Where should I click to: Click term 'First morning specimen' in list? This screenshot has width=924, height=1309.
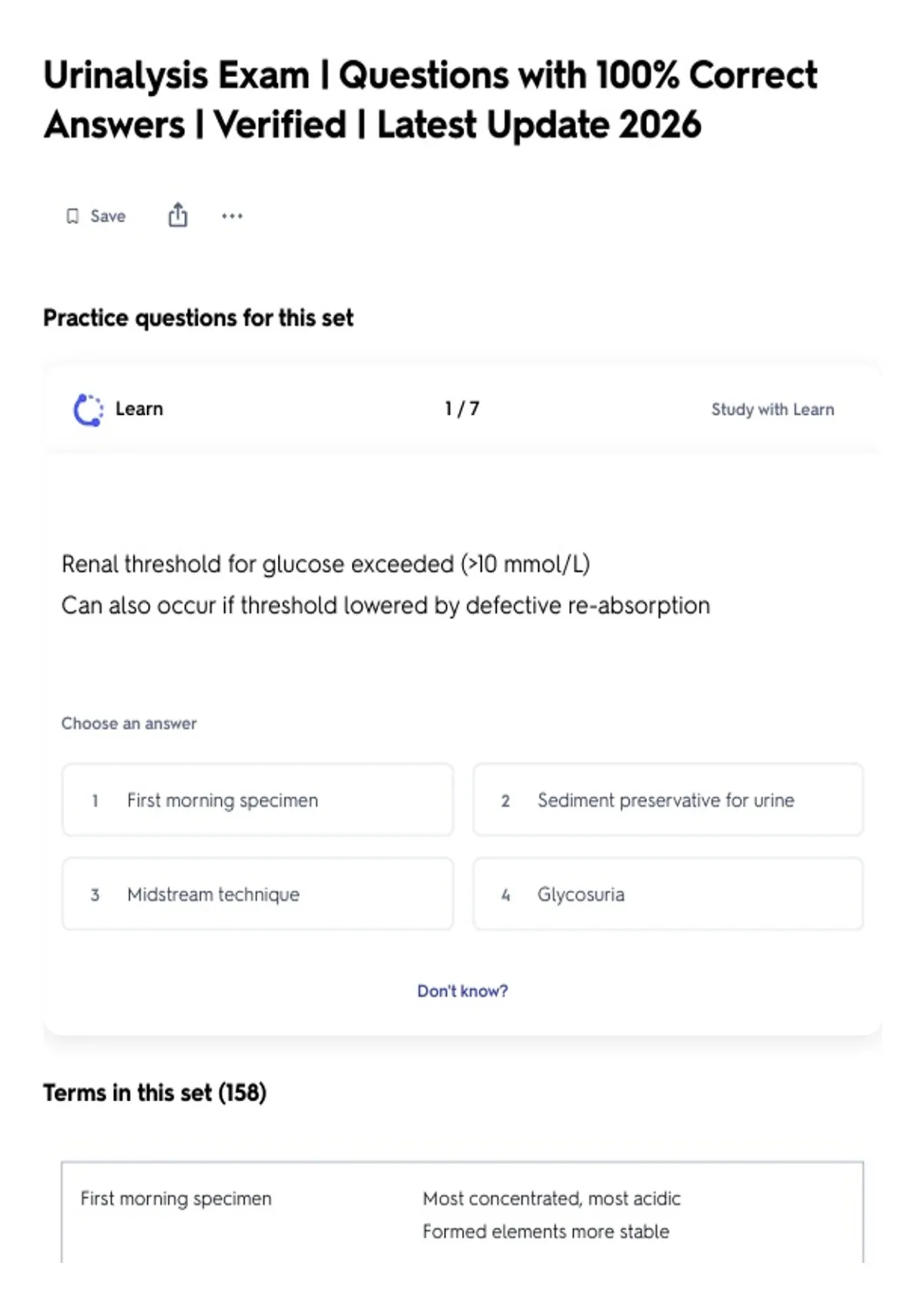pos(176,1199)
